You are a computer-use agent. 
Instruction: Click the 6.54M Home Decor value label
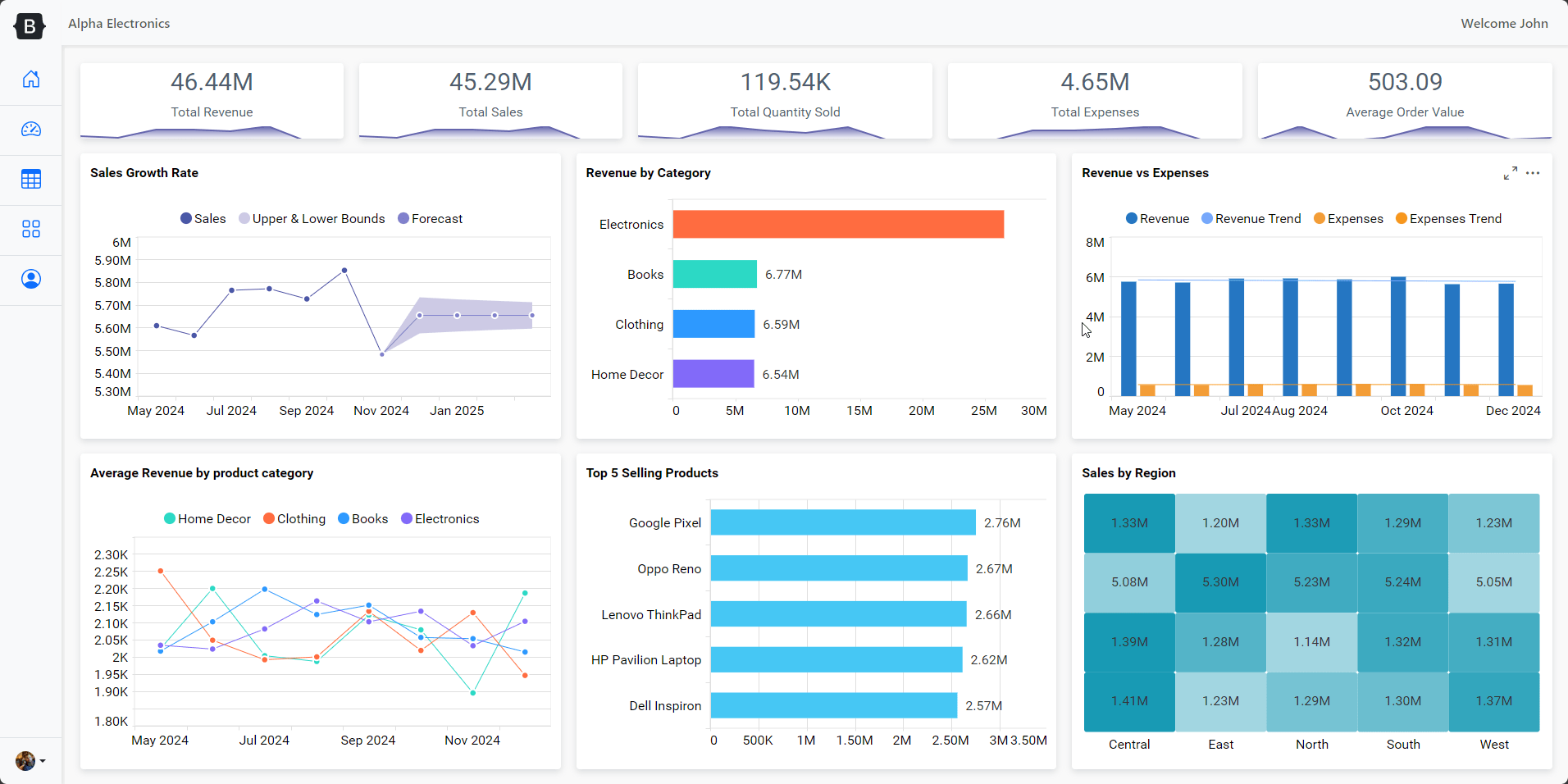pyautogui.click(x=781, y=375)
